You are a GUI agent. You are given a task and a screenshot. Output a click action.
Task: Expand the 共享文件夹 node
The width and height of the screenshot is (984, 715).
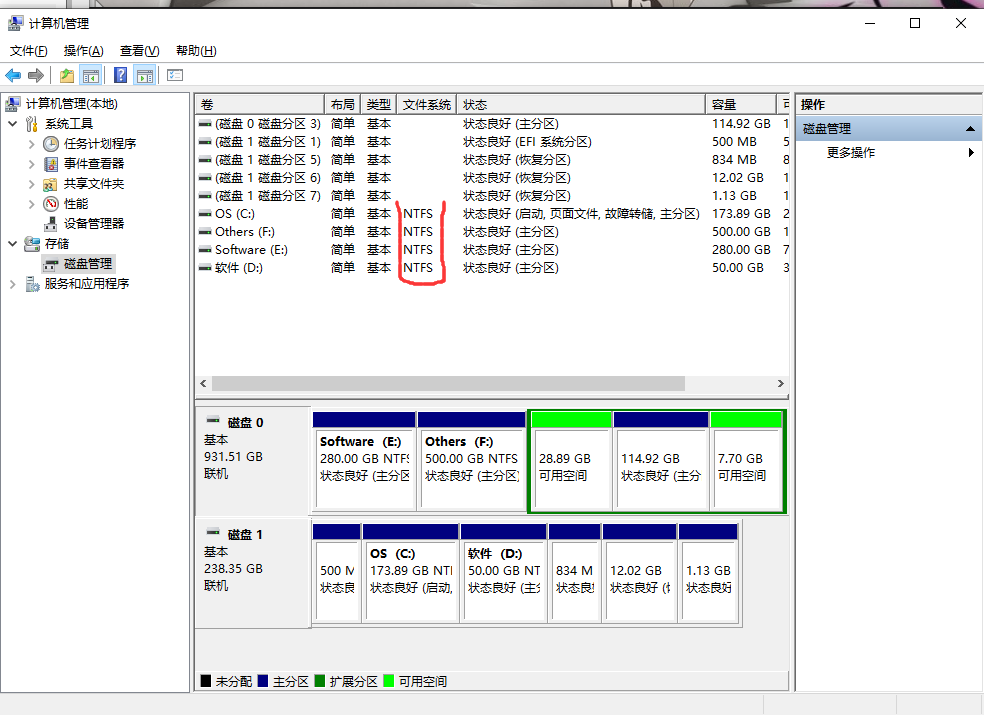[31, 184]
